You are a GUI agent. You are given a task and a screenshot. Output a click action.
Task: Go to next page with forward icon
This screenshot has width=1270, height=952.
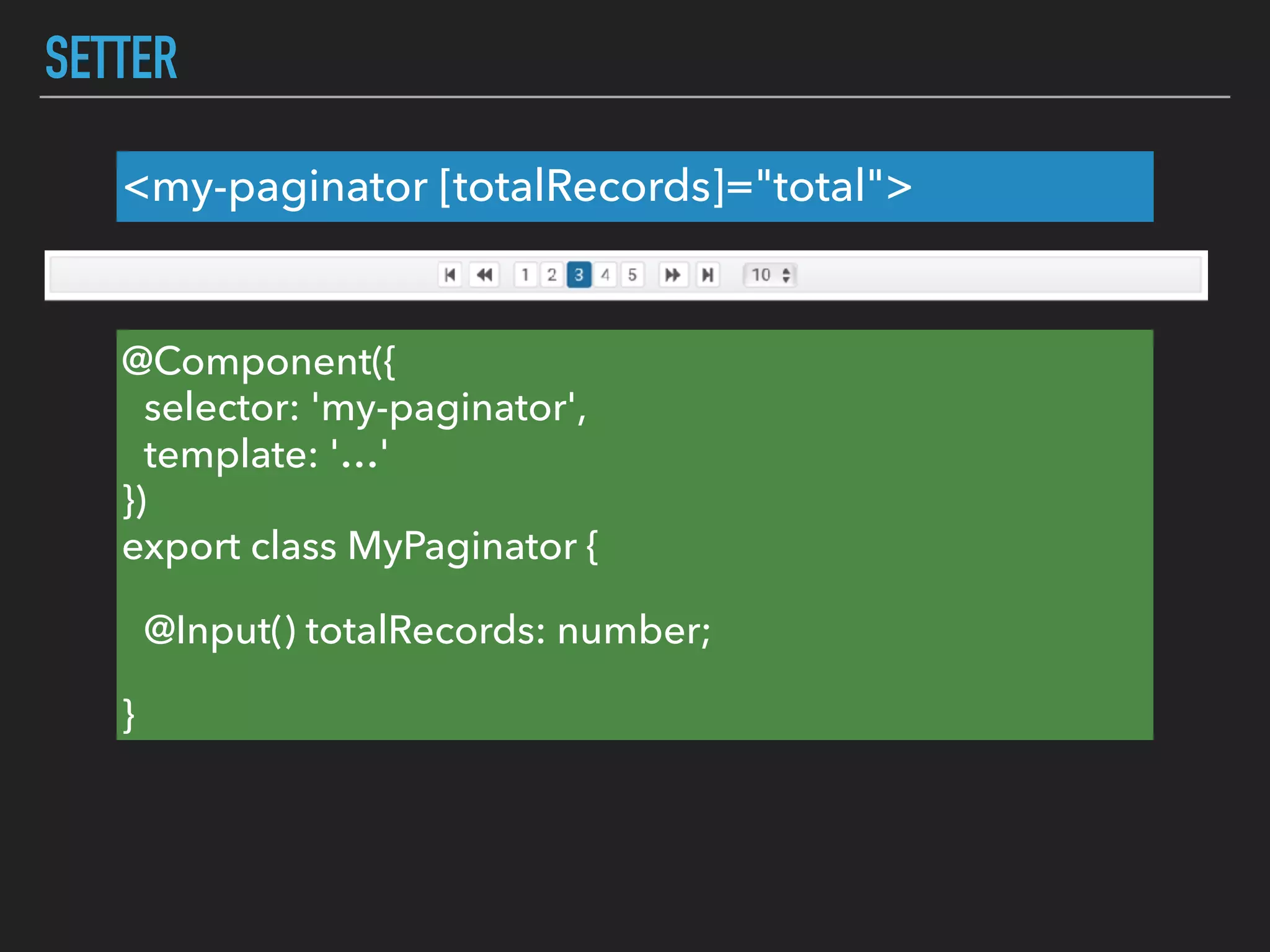pos(673,275)
